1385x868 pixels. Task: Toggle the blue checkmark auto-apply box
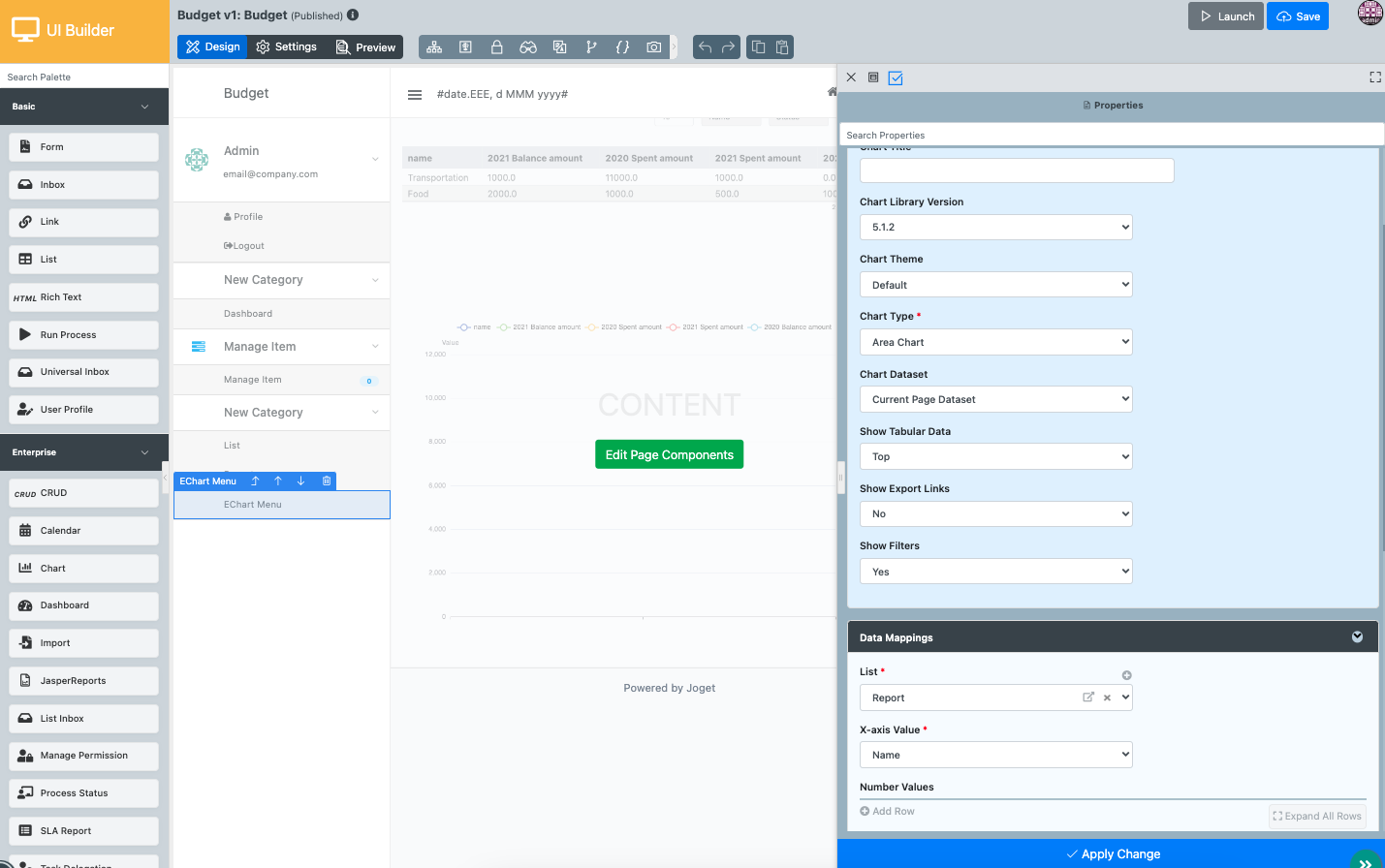[x=896, y=77]
